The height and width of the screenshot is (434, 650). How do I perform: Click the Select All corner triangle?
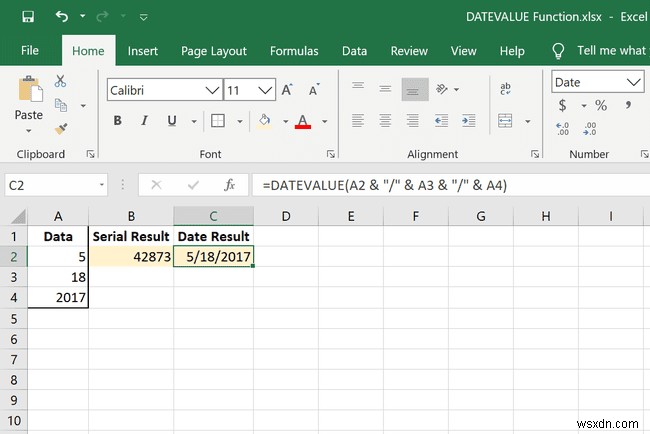click(17, 216)
